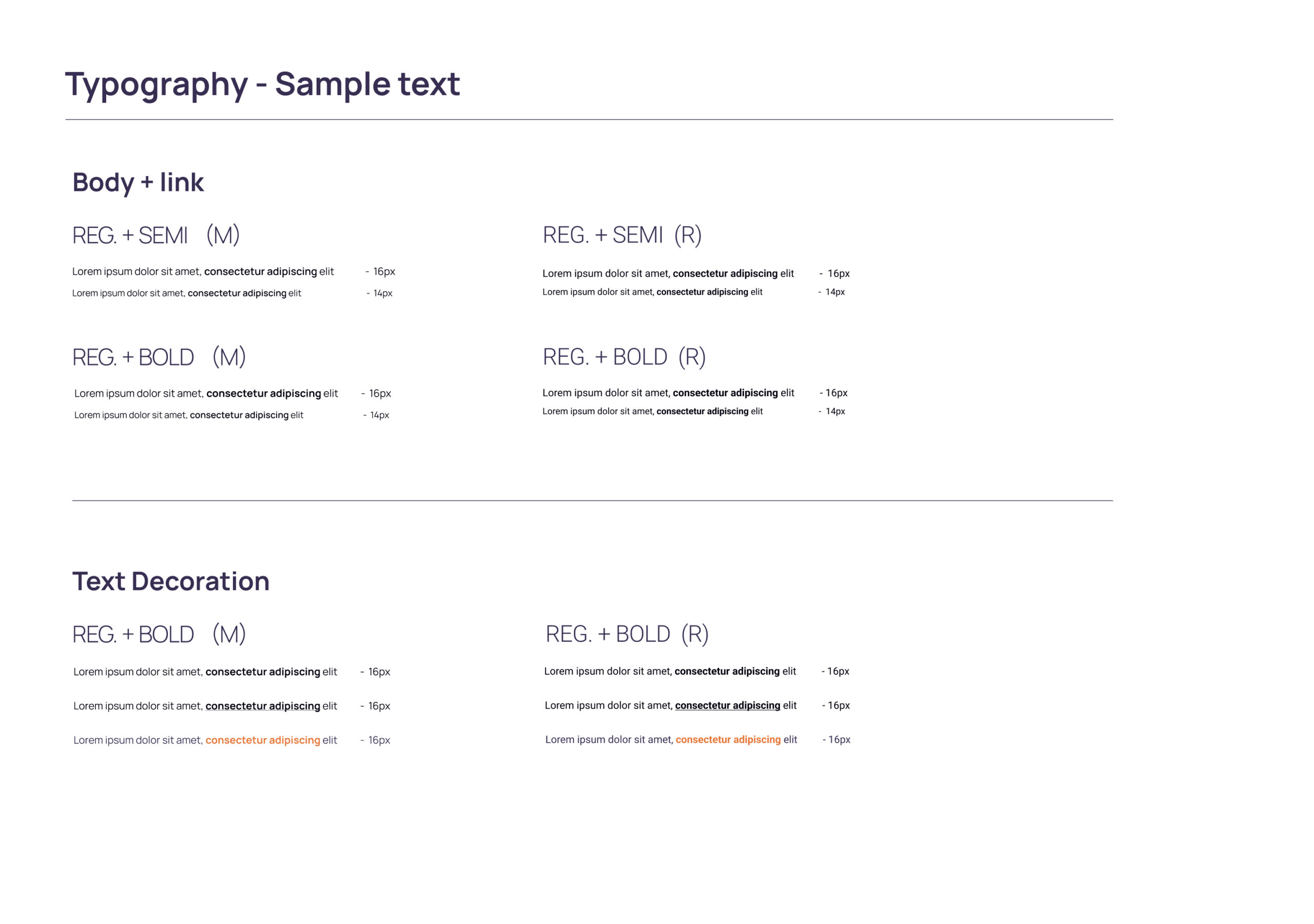The width and height of the screenshot is (1314, 924).
Task: Follow the underlined link in Text Decoration (M)
Action: tap(263, 706)
